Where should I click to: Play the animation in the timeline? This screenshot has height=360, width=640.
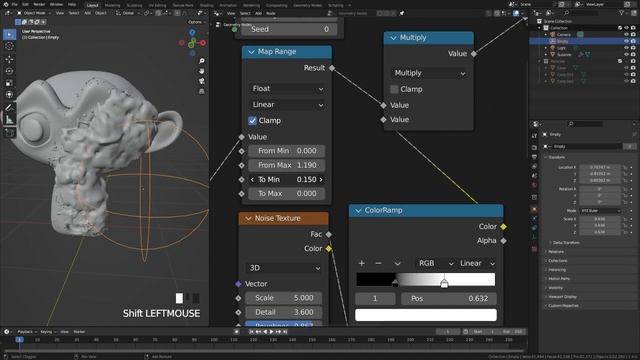click(271, 332)
